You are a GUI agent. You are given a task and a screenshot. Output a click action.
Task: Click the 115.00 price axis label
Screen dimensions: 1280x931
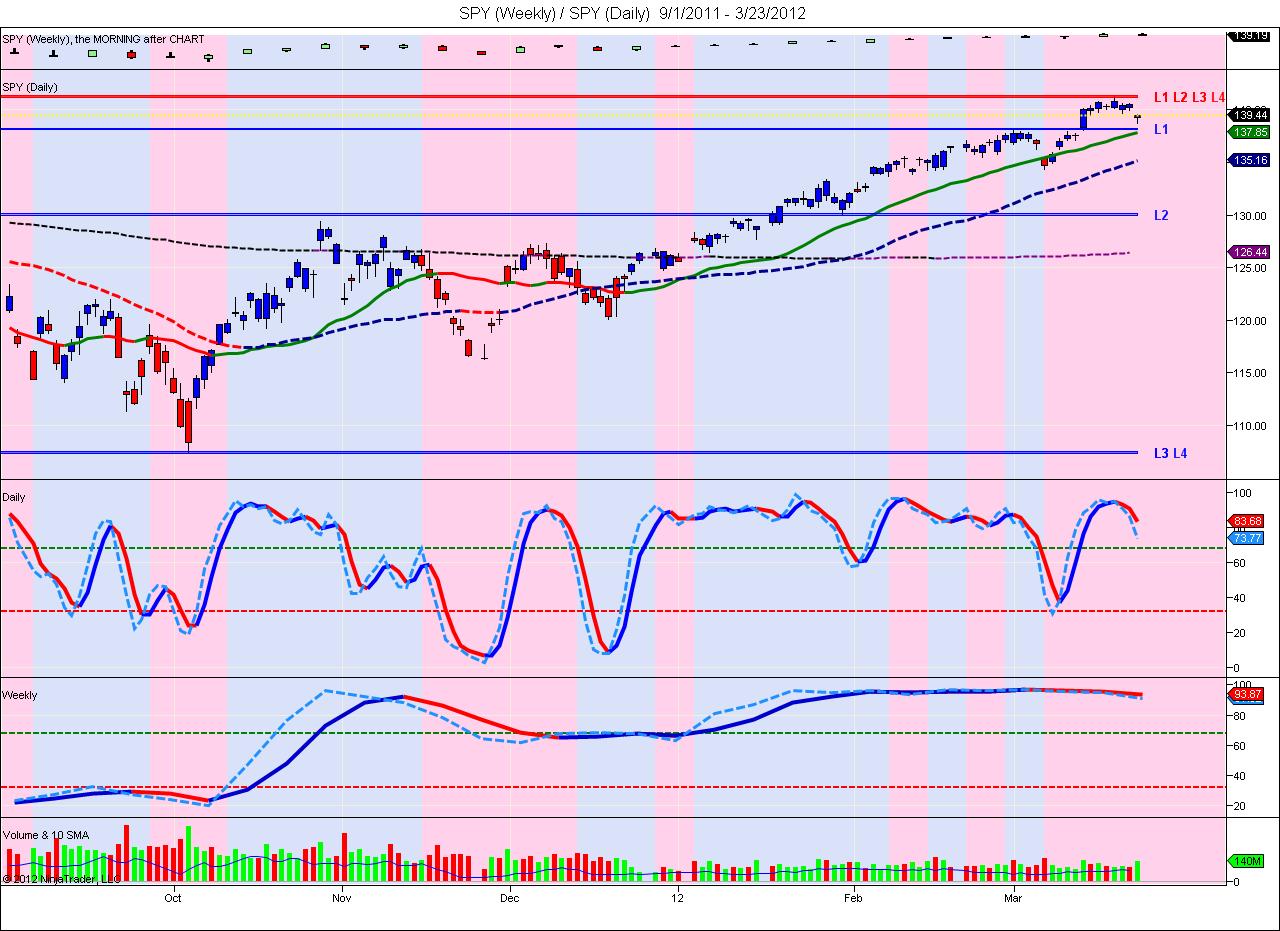click(x=1252, y=373)
